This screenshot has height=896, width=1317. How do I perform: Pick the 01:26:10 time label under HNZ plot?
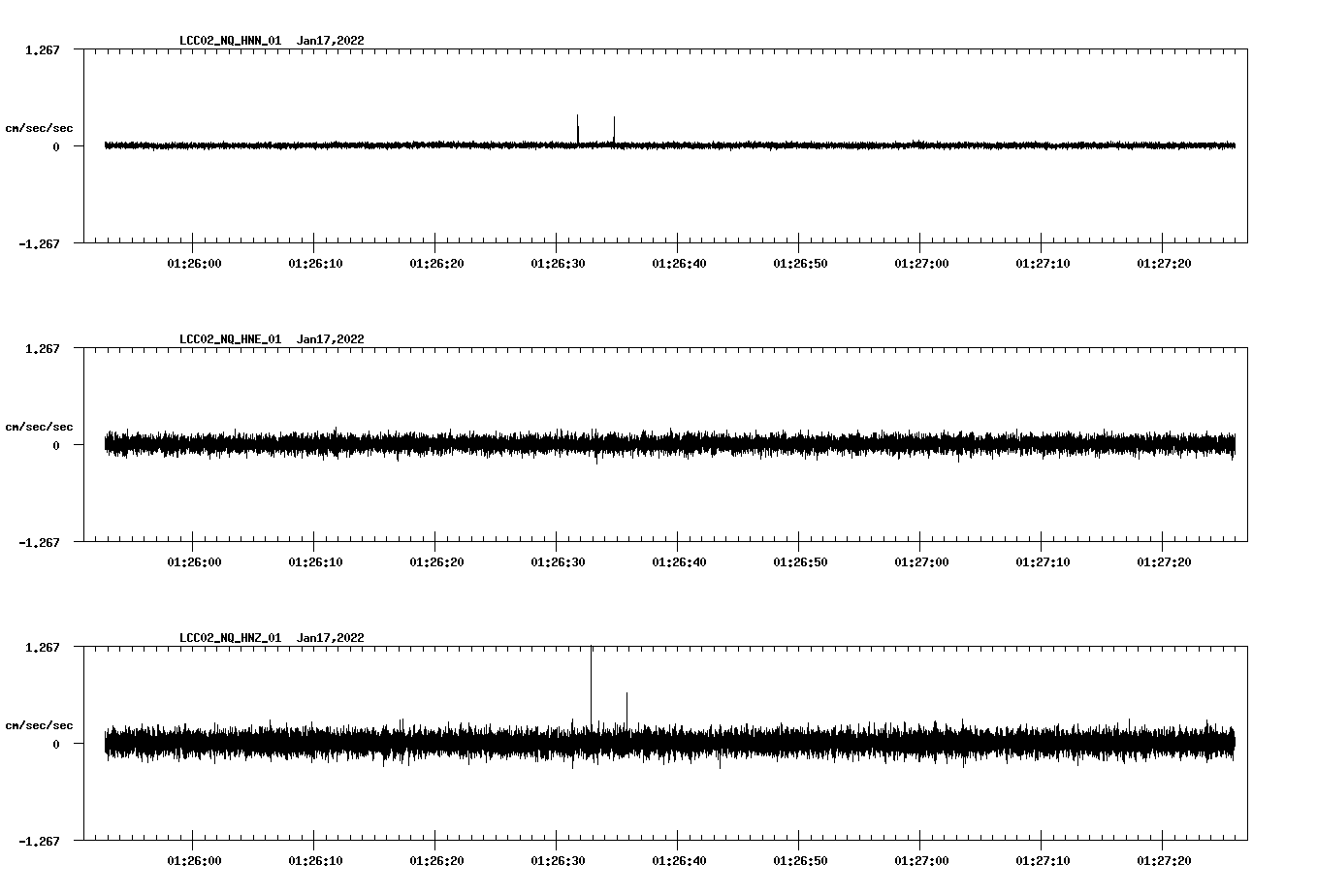[x=315, y=861]
